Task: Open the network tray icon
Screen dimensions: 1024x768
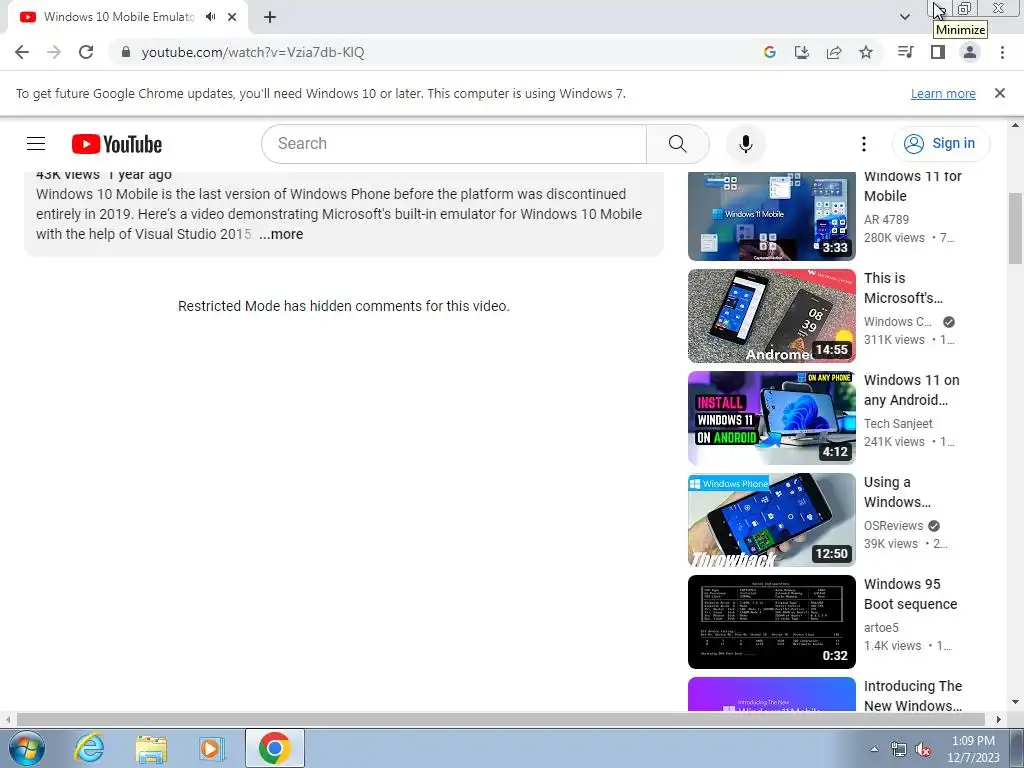Action: point(899,750)
